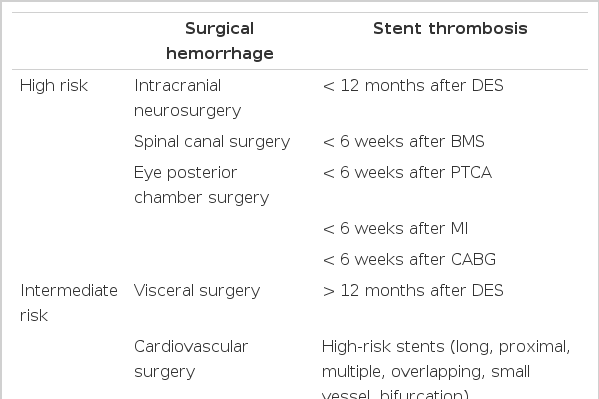Viewport: 599px width, 399px height.
Task: Click the Visceral surgery entry
Action: point(197,291)
